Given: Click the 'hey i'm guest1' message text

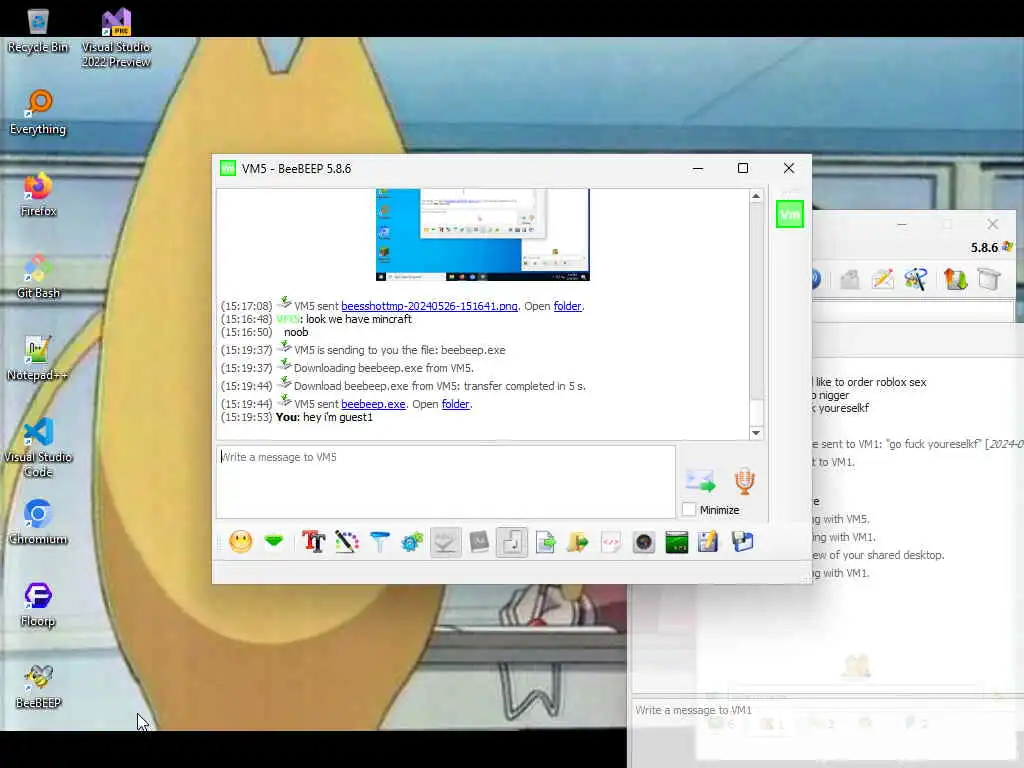Looking at the screenshot, I should [x=338, y=417].
